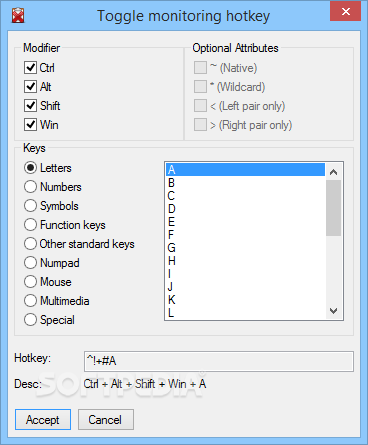Select letter G in the key list

point(245,248)
